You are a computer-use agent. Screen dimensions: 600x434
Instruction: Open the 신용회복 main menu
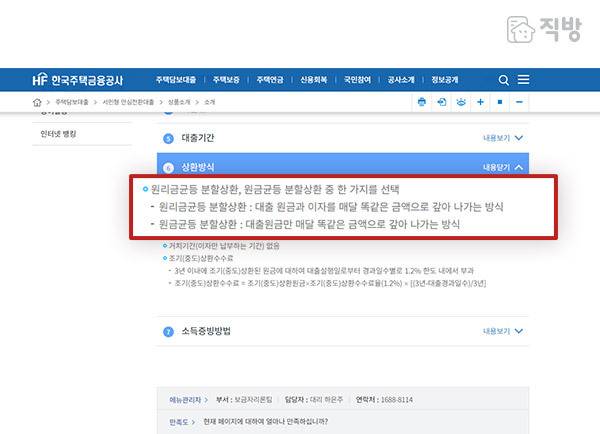313,80
